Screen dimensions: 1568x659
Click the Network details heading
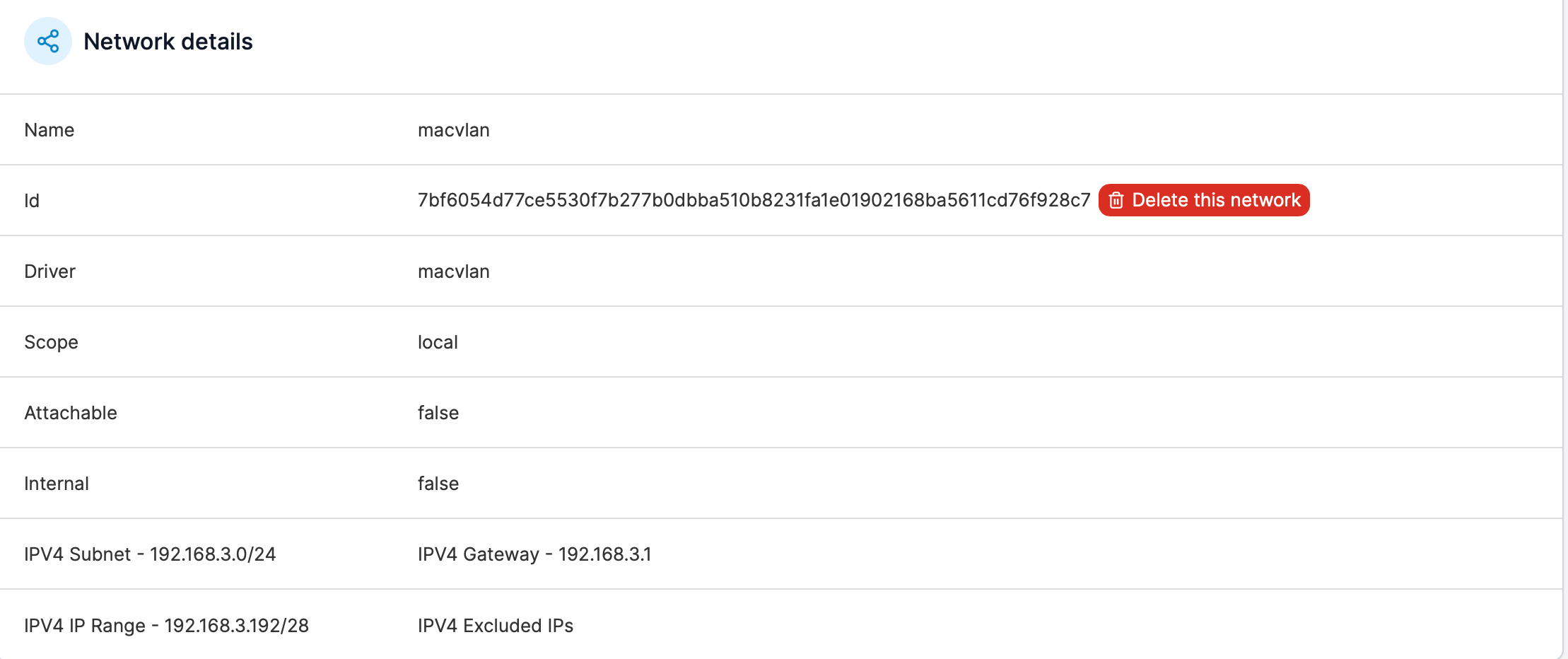(x=168, y=42)
